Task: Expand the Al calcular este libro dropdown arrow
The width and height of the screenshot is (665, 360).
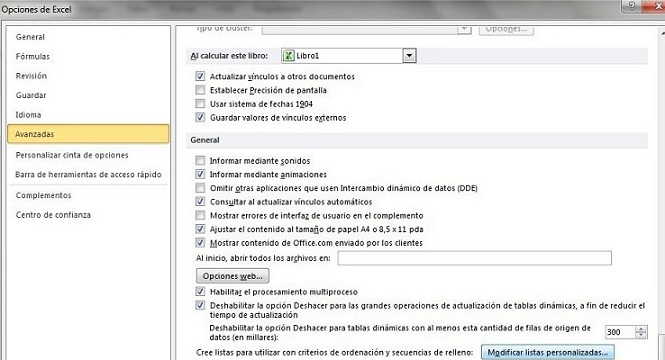Action: (x=409, y=56)
